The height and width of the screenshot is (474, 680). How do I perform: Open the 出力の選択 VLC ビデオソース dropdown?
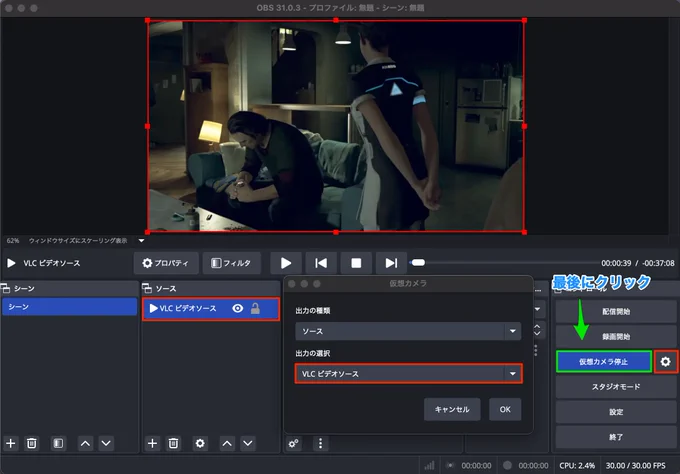pos(408,373)
